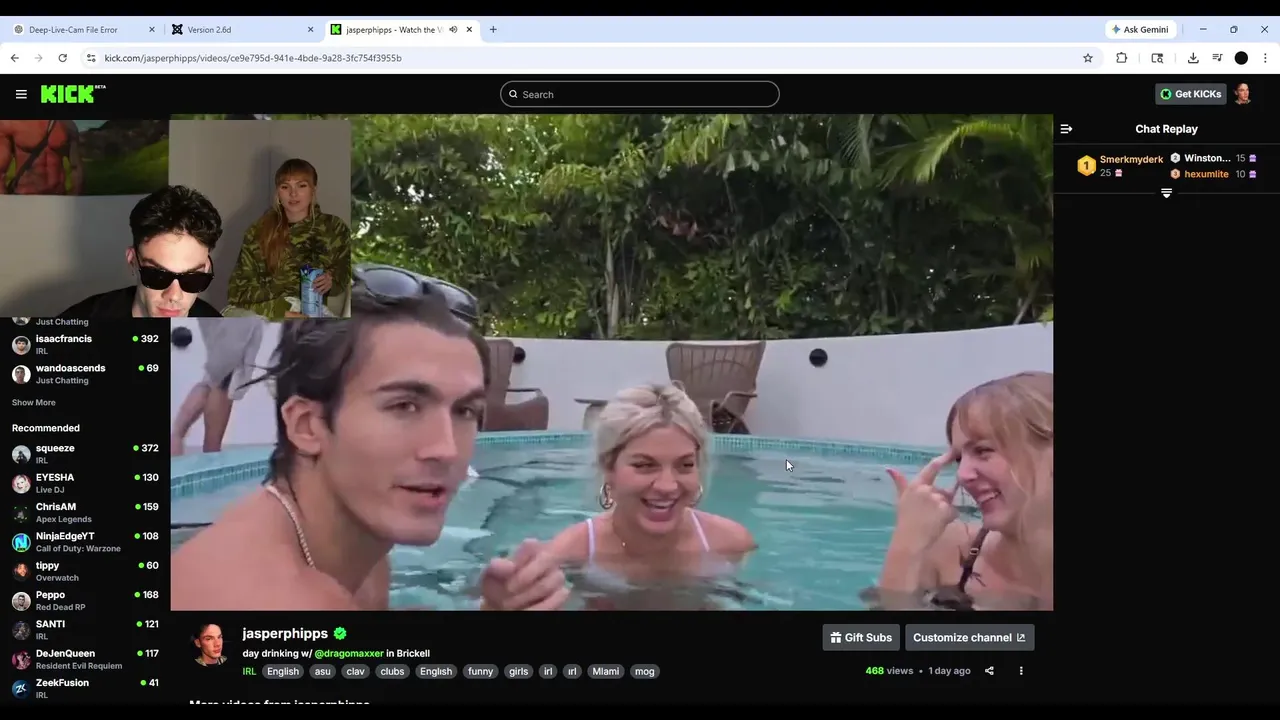Open the jasperphipps channel name link
This screenshot has height=720, width=1280.
point(285,633)
